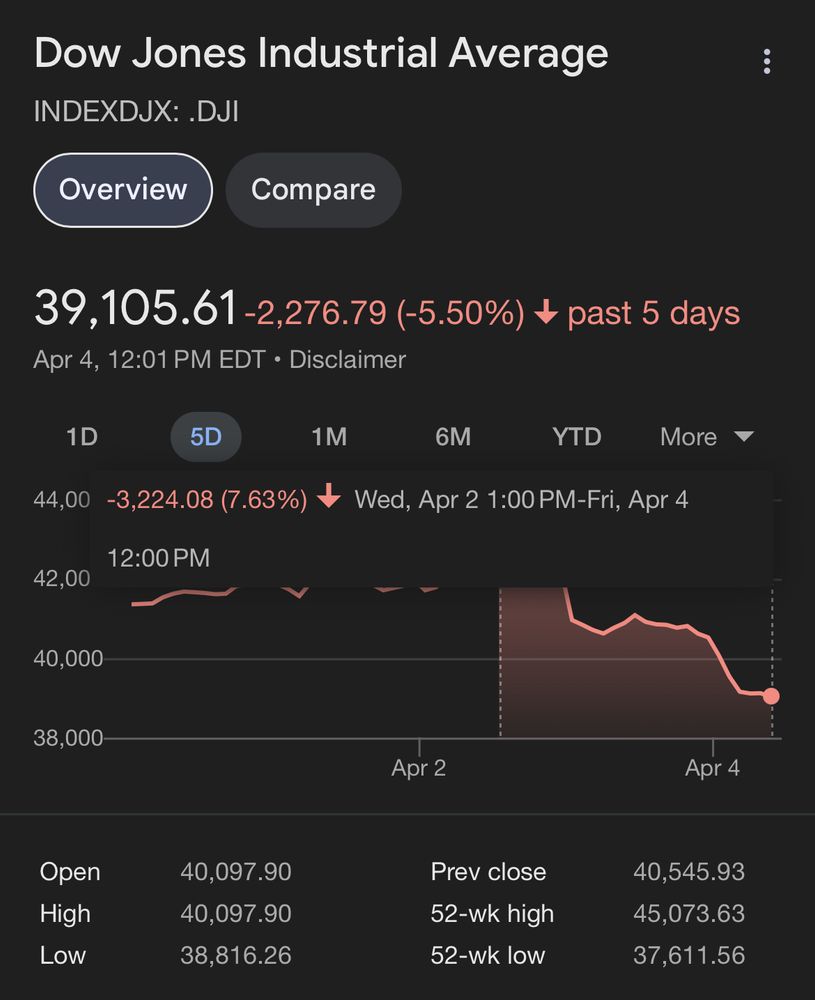
Task: Open the three-dot more options menu
Action: coord(766,61)
